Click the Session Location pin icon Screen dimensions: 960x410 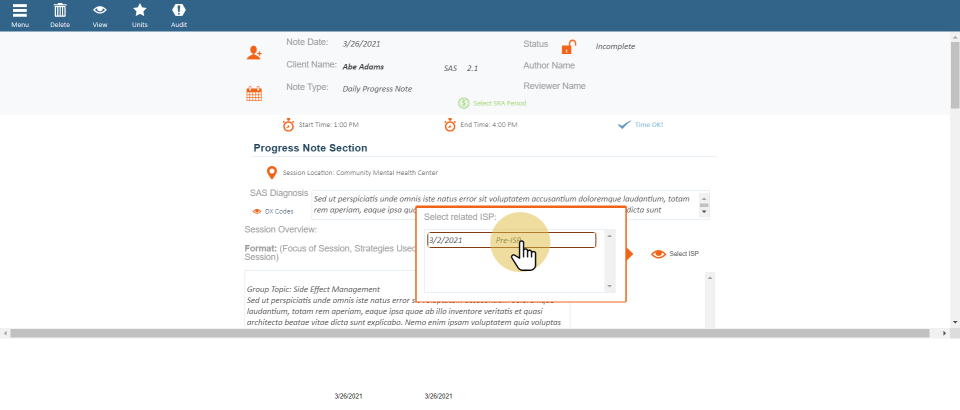click(x=271, y=172)
